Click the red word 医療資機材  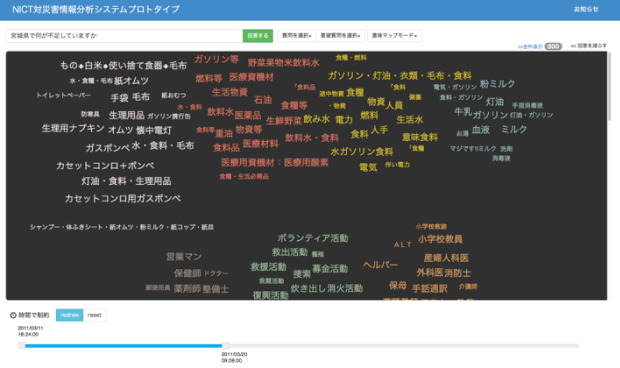pyautogui.click(x=251, y=77)
